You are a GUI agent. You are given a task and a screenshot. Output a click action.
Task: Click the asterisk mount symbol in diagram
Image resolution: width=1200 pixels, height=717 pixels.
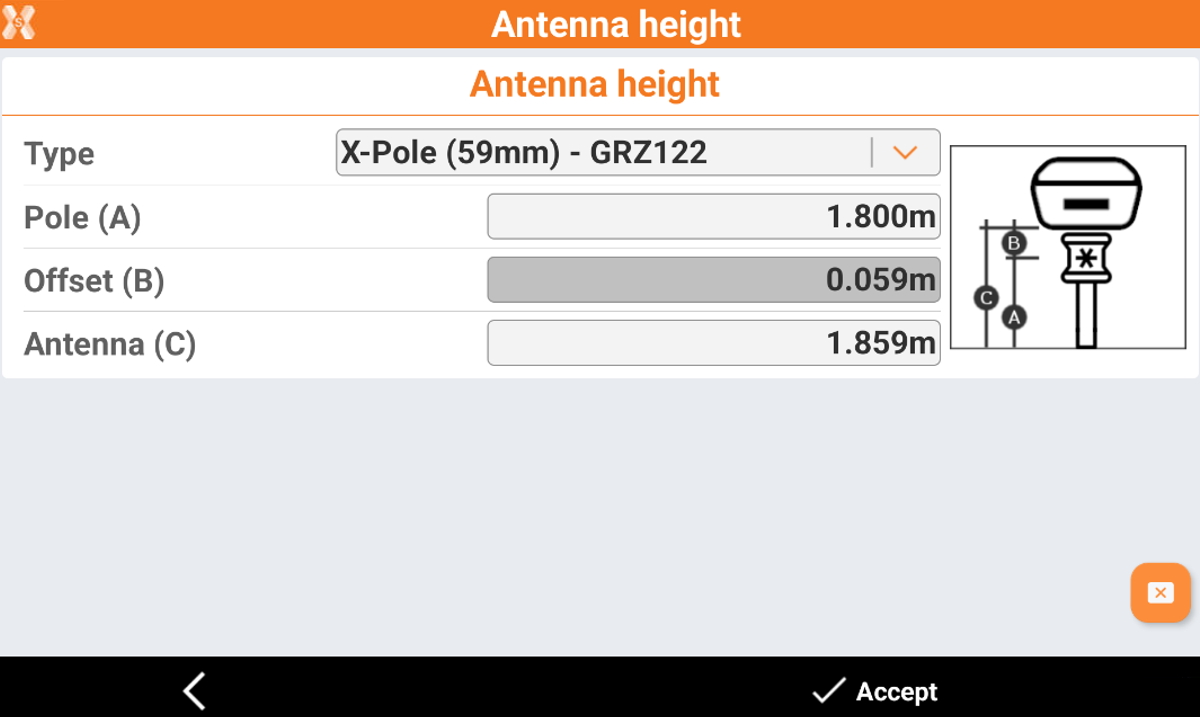tap(1086, 260)
